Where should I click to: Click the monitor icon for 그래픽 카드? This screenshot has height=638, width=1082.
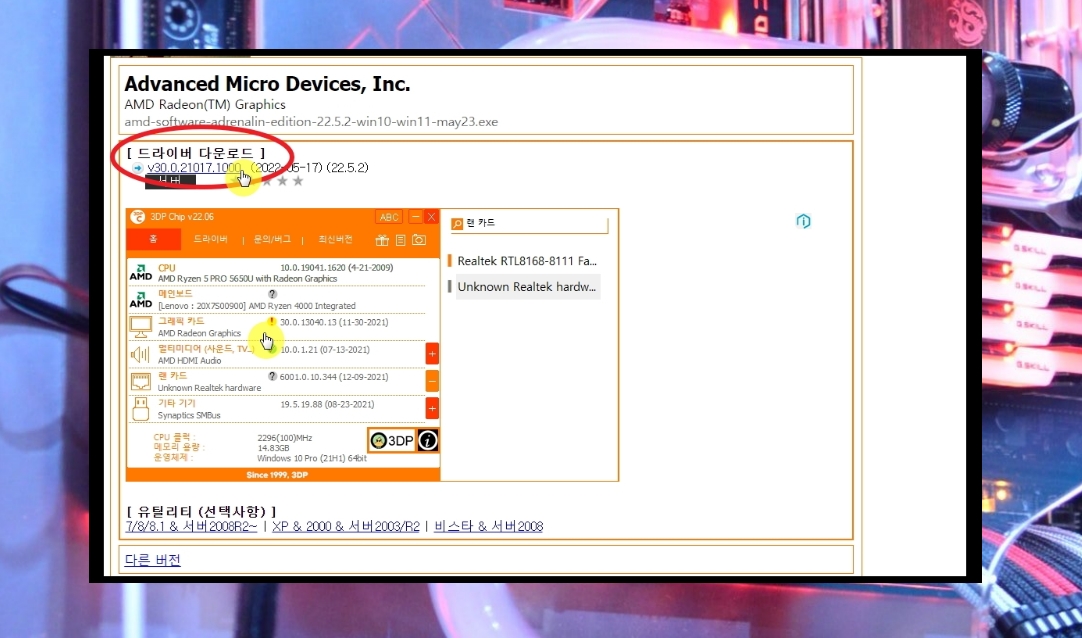pos(141,327)
